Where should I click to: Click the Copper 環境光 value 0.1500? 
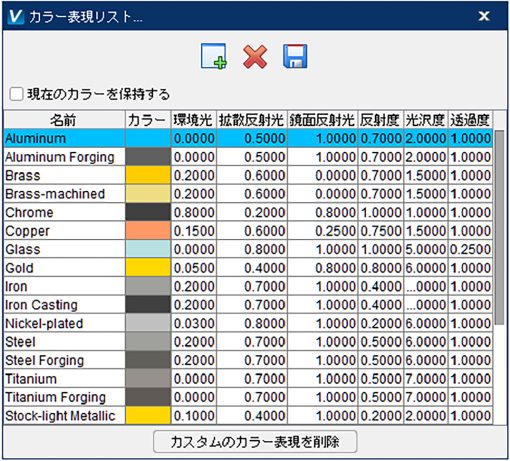(194, 231)
